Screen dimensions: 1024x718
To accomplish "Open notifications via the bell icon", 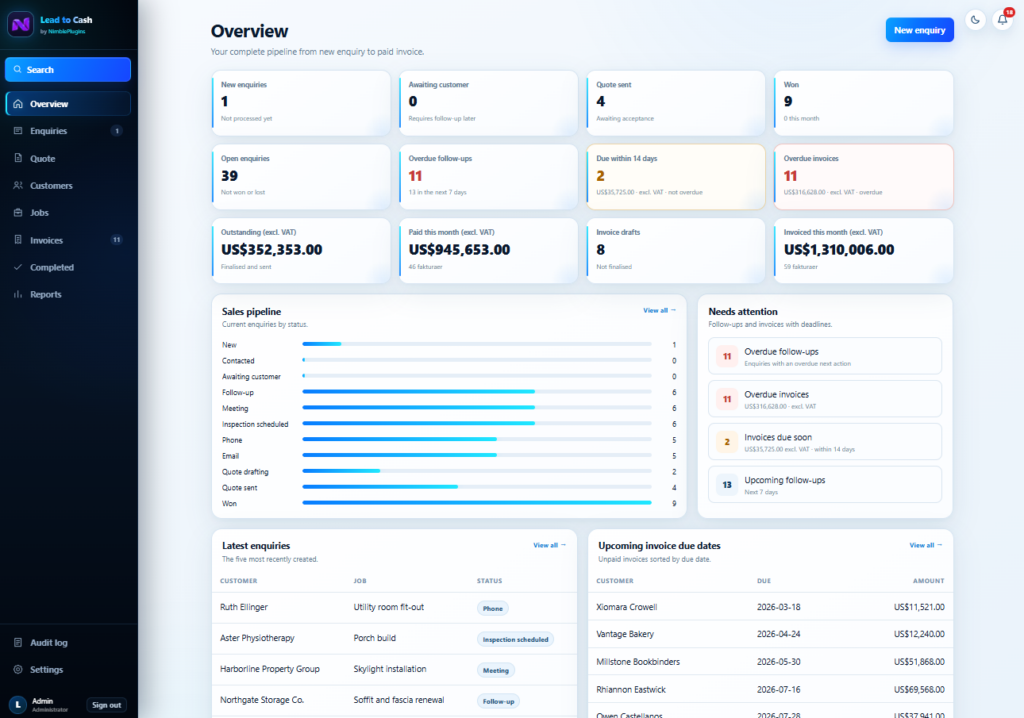I will click(1002, 20).
